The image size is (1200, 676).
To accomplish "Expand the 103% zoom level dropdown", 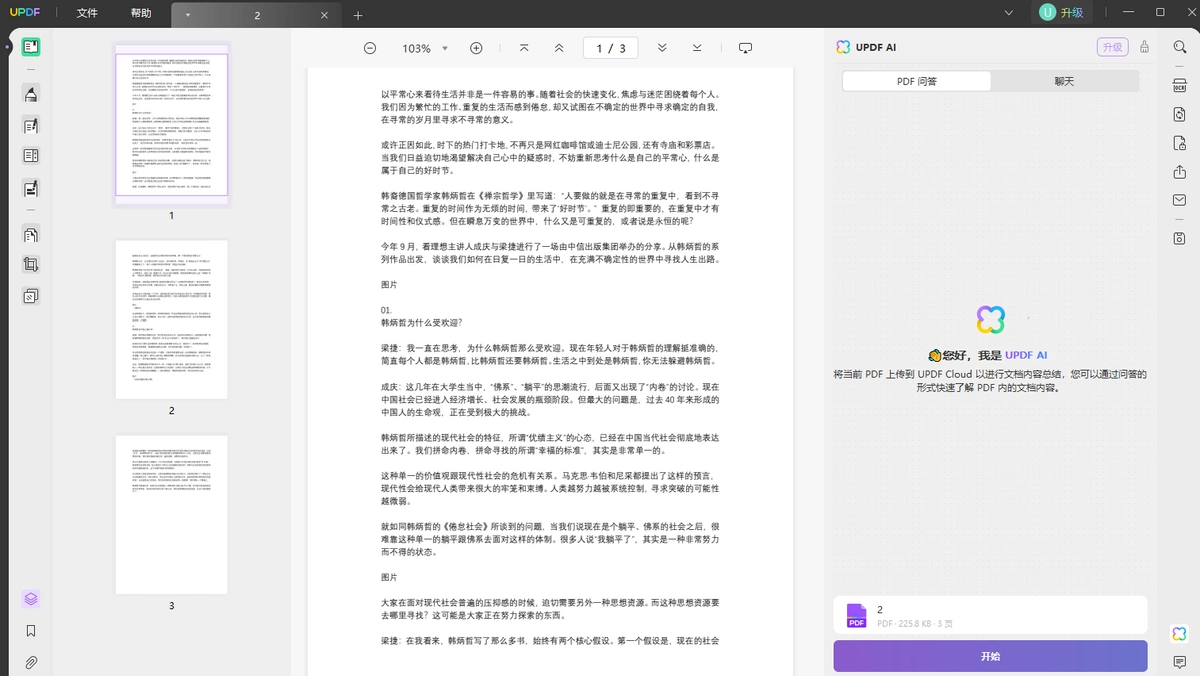I will (445, 48).
